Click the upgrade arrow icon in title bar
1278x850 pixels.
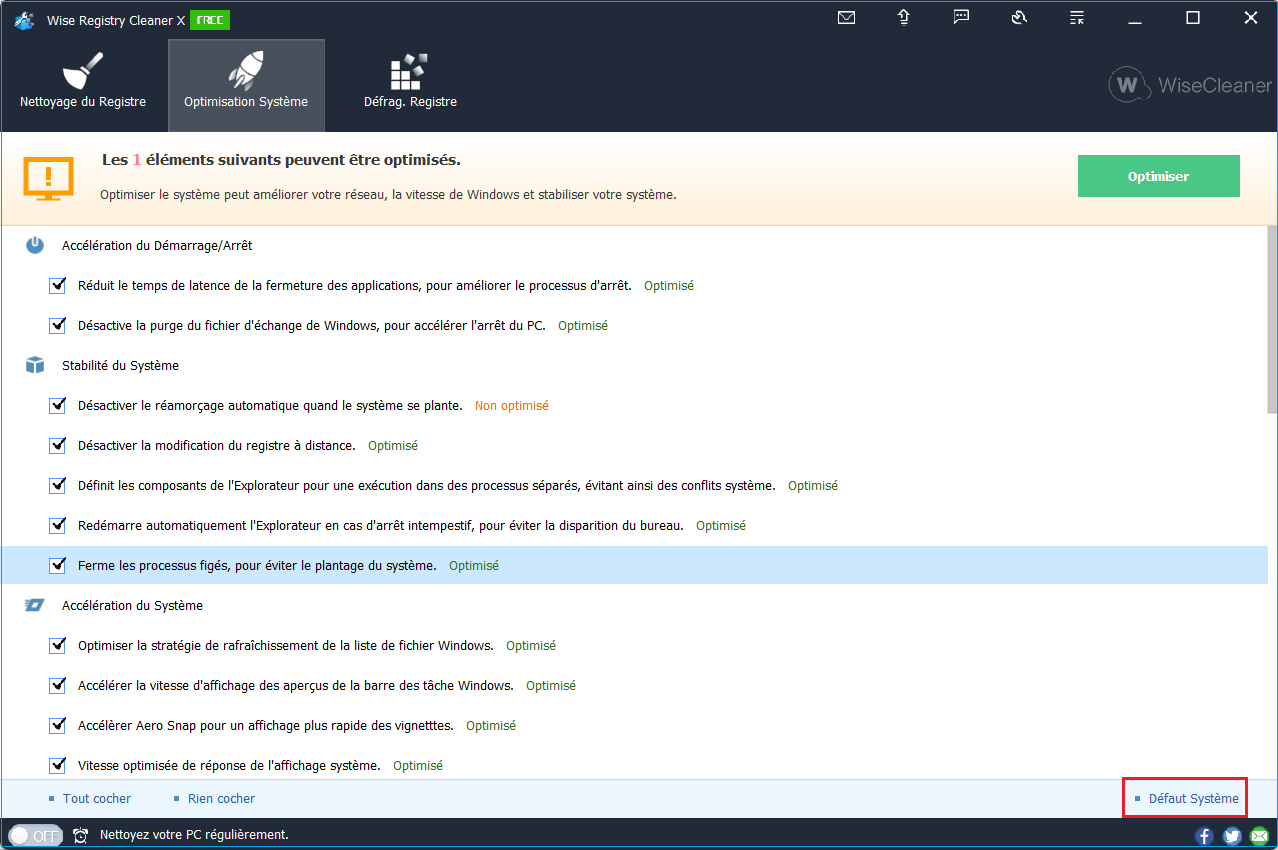pyautogui.click(x=904, y=17)
